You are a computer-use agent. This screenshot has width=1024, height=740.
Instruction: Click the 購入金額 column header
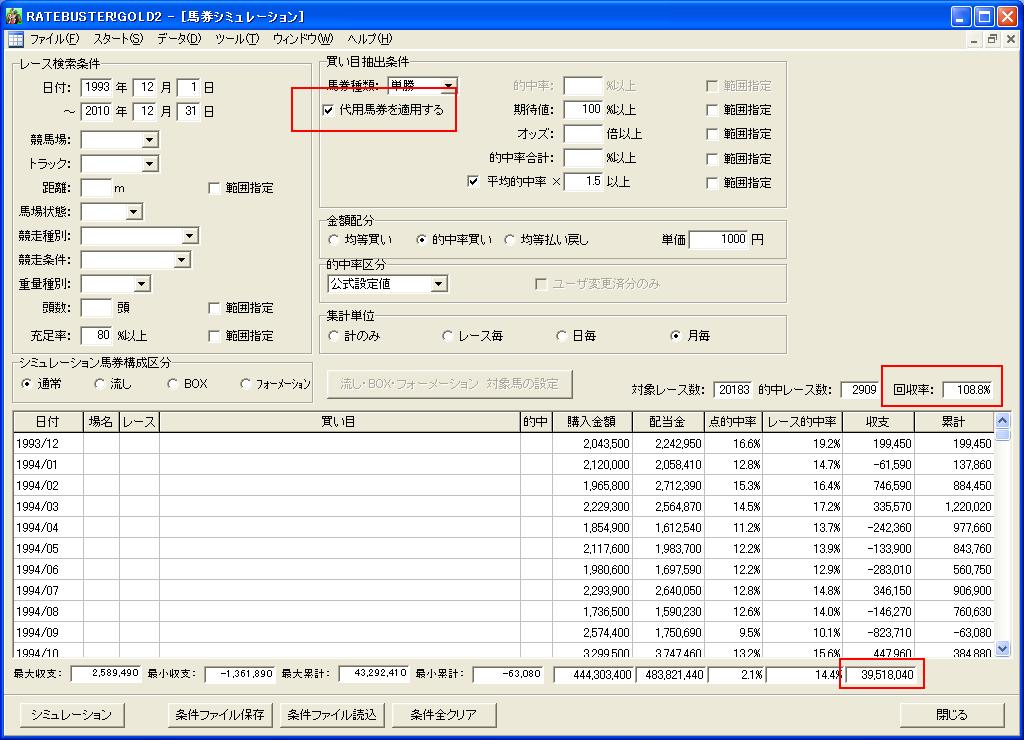click(592, 422)
